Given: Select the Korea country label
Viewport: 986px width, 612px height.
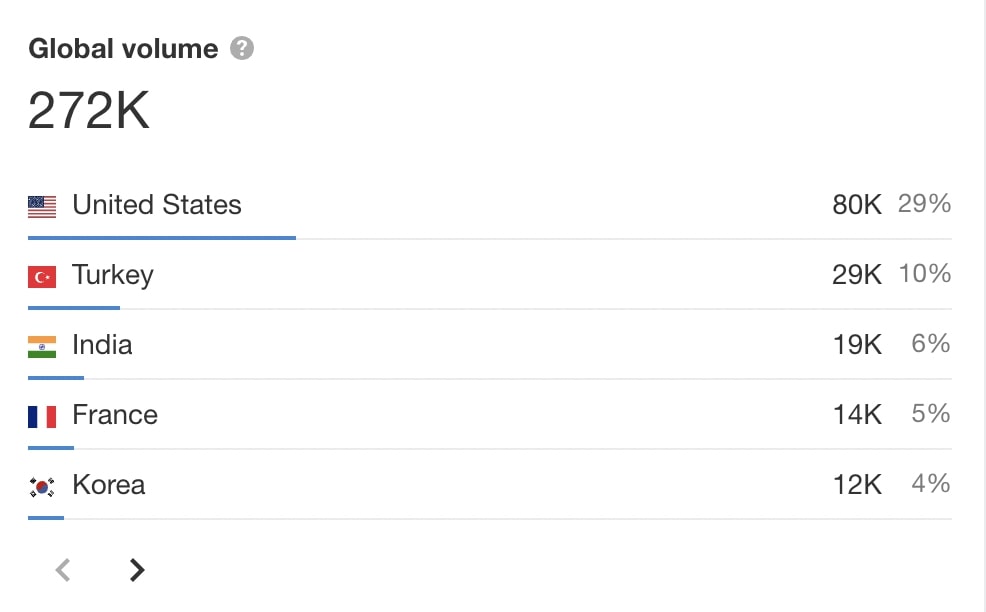Looking at the screenshot, I should click(x=109, y=485).
